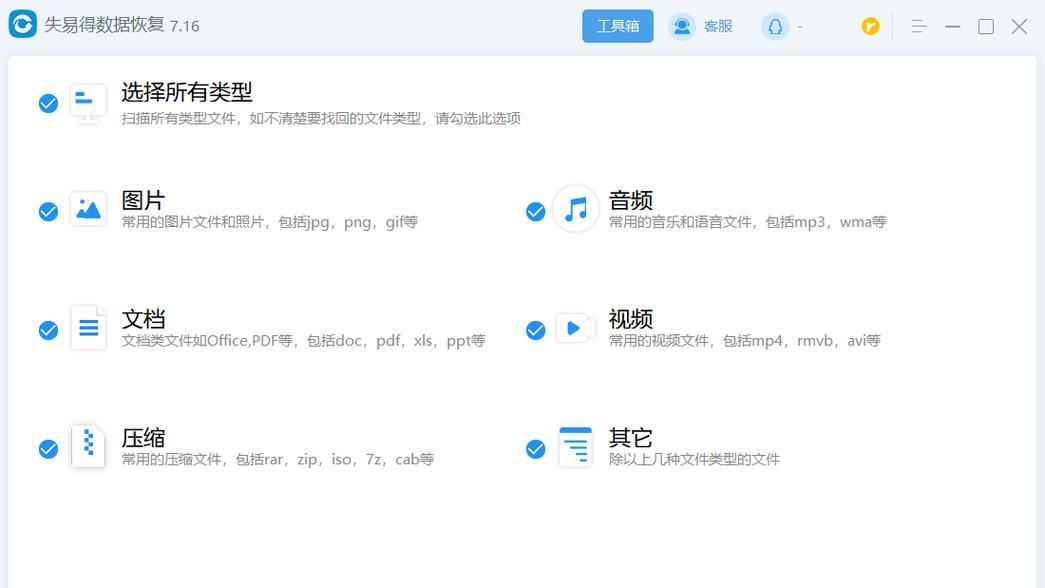
Task: Click the 除以上几种文件类型的文件 description
Action: (x=694, y=459)
